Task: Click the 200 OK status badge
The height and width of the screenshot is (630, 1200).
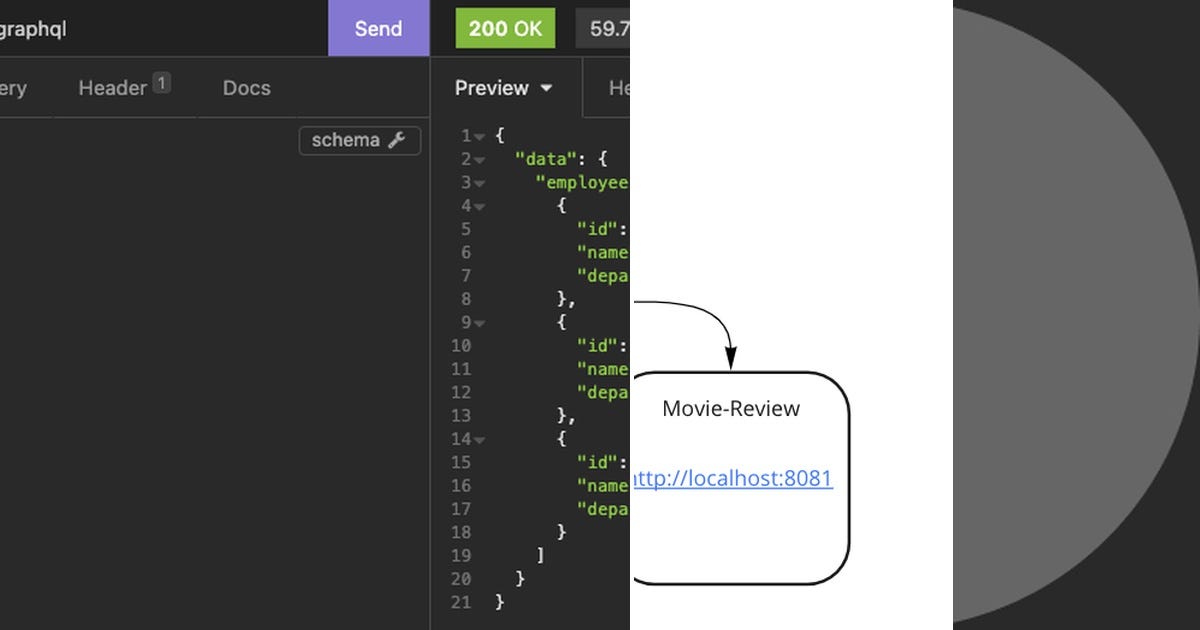Action: [x=505, y=28]
